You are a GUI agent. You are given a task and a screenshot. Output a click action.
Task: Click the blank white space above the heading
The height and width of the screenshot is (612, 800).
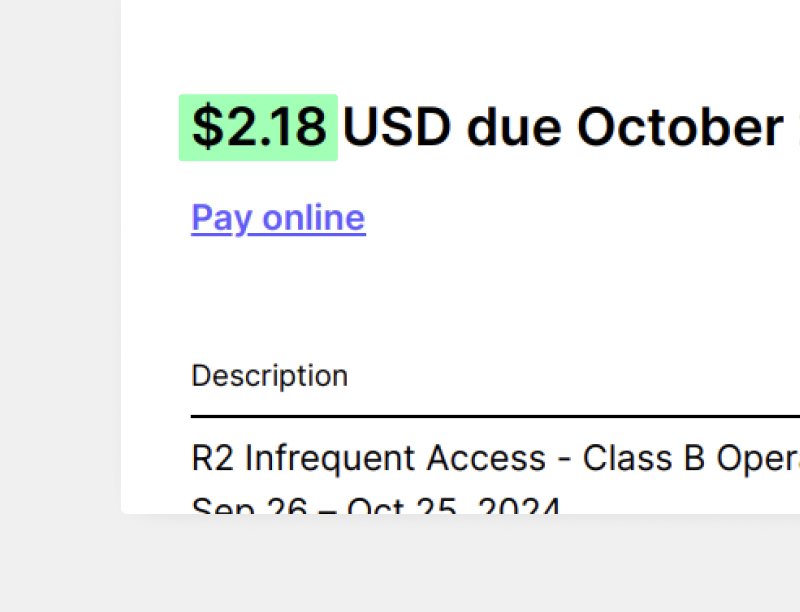pyautogui.click(x=450, y=45)
